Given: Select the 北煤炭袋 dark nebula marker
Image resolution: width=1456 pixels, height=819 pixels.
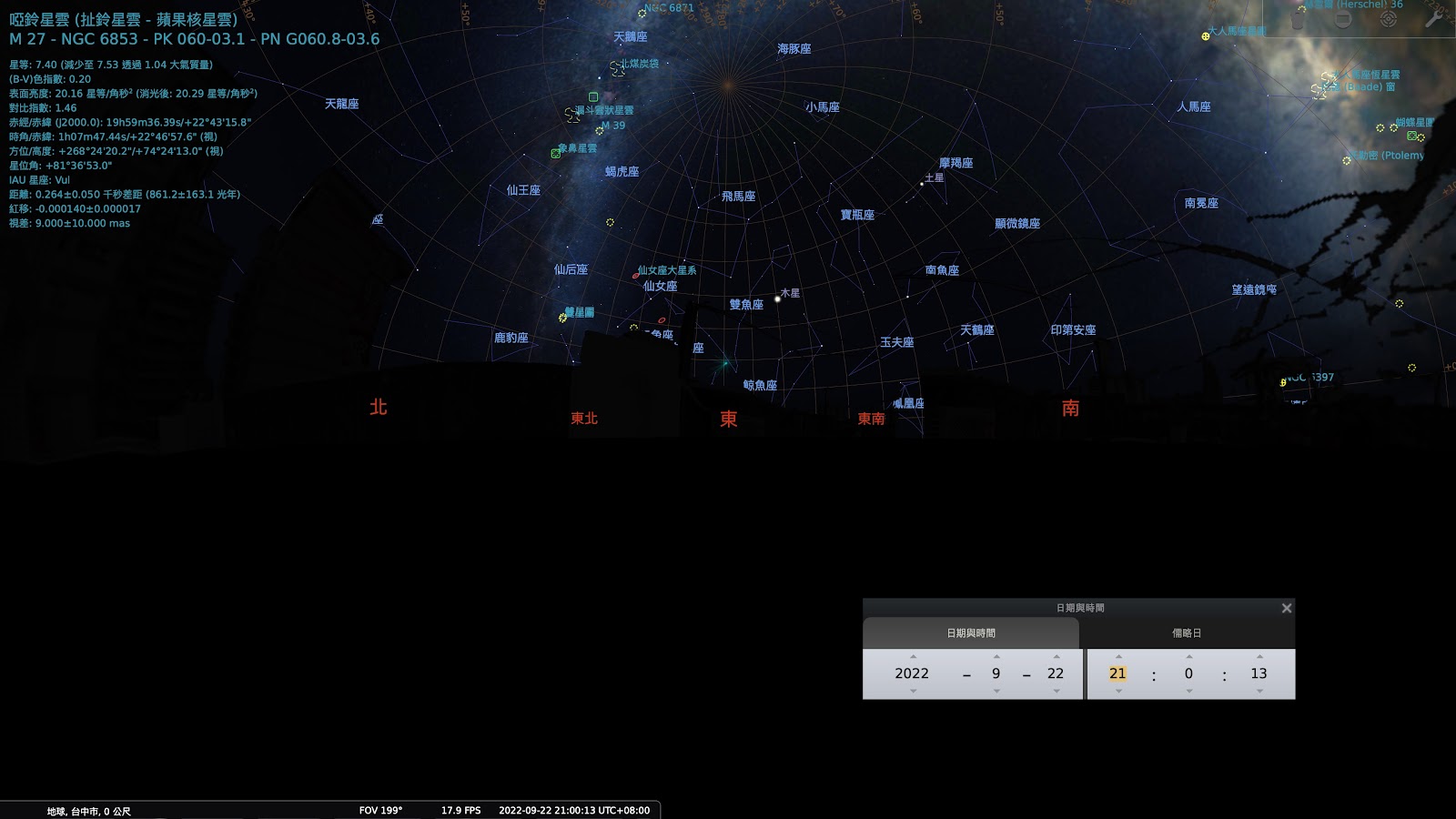Looking at the screenshot, I should coord(617,67).
